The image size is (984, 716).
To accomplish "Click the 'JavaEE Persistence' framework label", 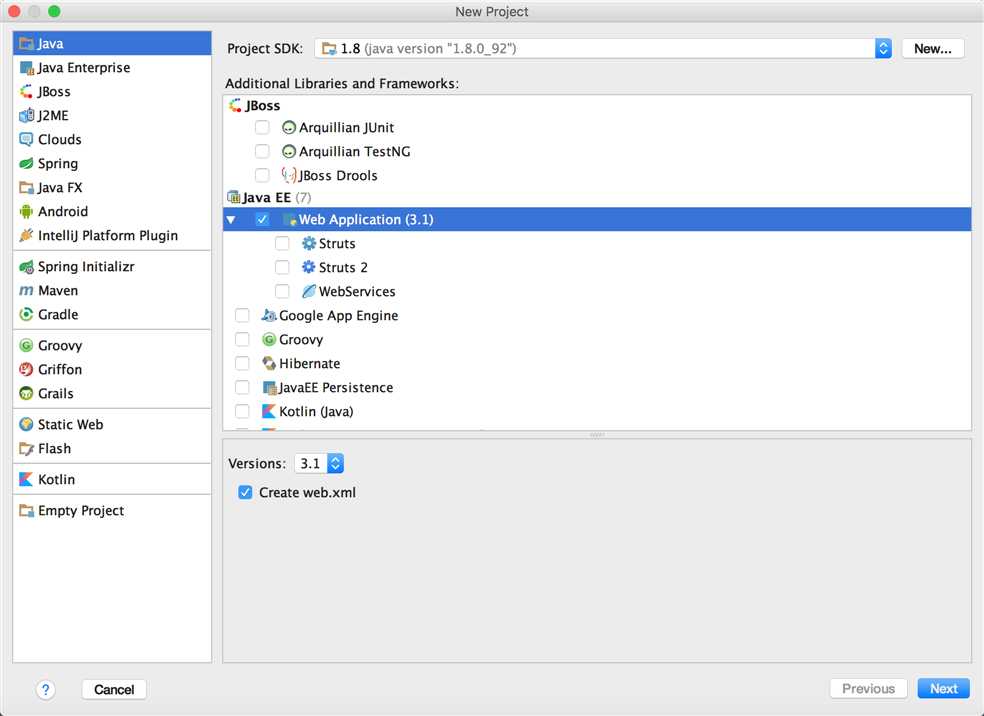I will 336,388.
